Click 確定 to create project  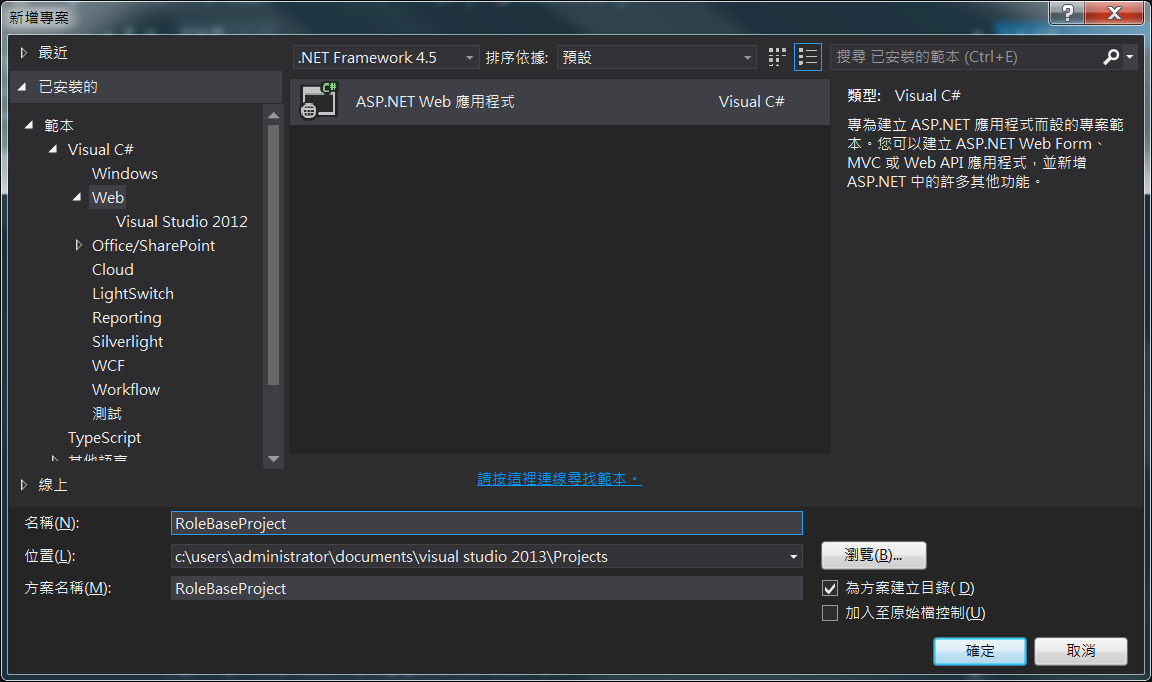point(979,651)
